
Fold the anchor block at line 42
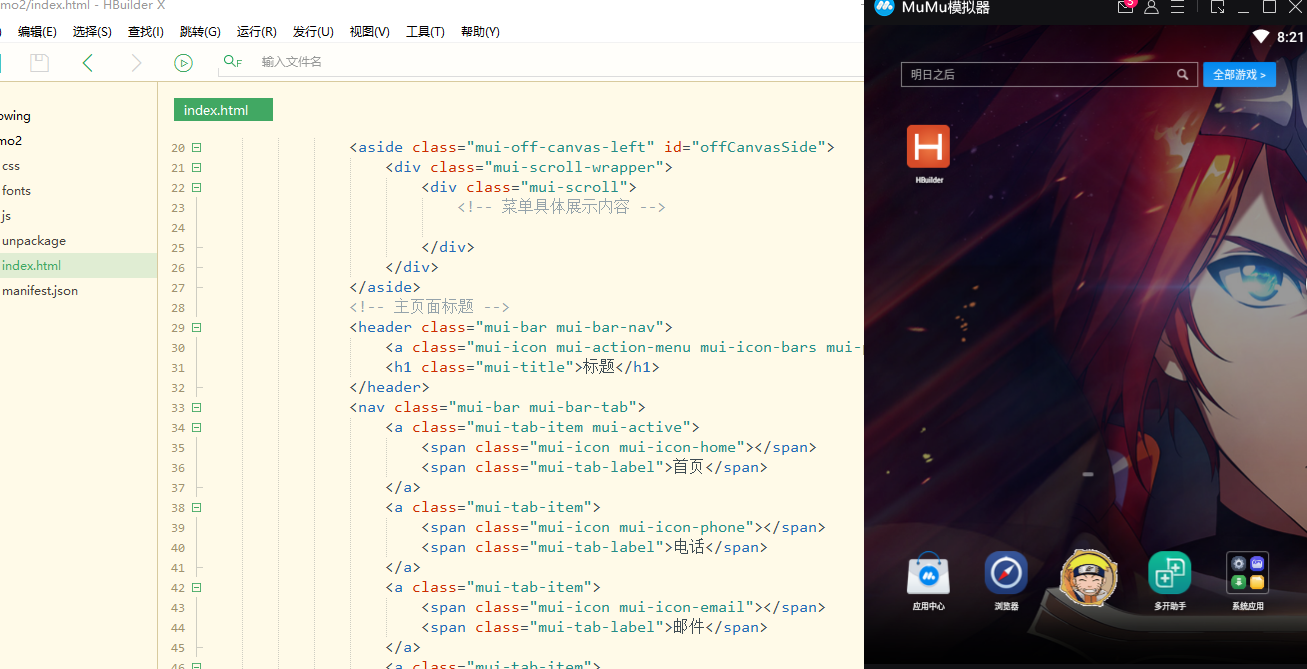click(x=197, y=588)
